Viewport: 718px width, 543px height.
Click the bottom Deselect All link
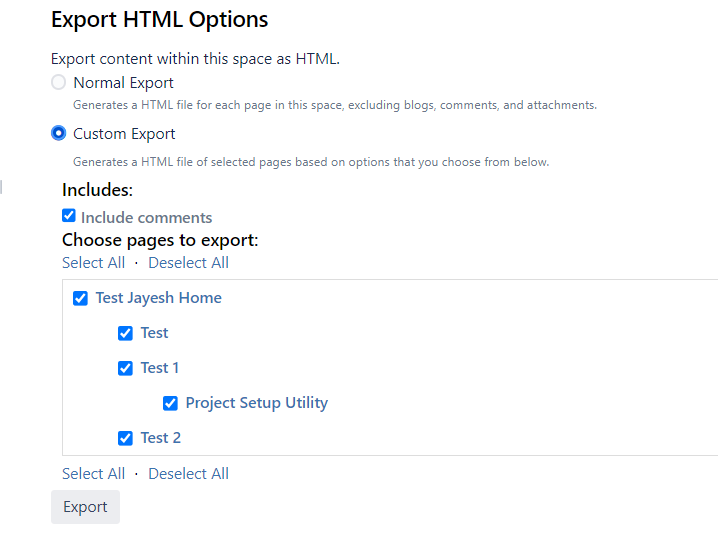pos(188,474)
